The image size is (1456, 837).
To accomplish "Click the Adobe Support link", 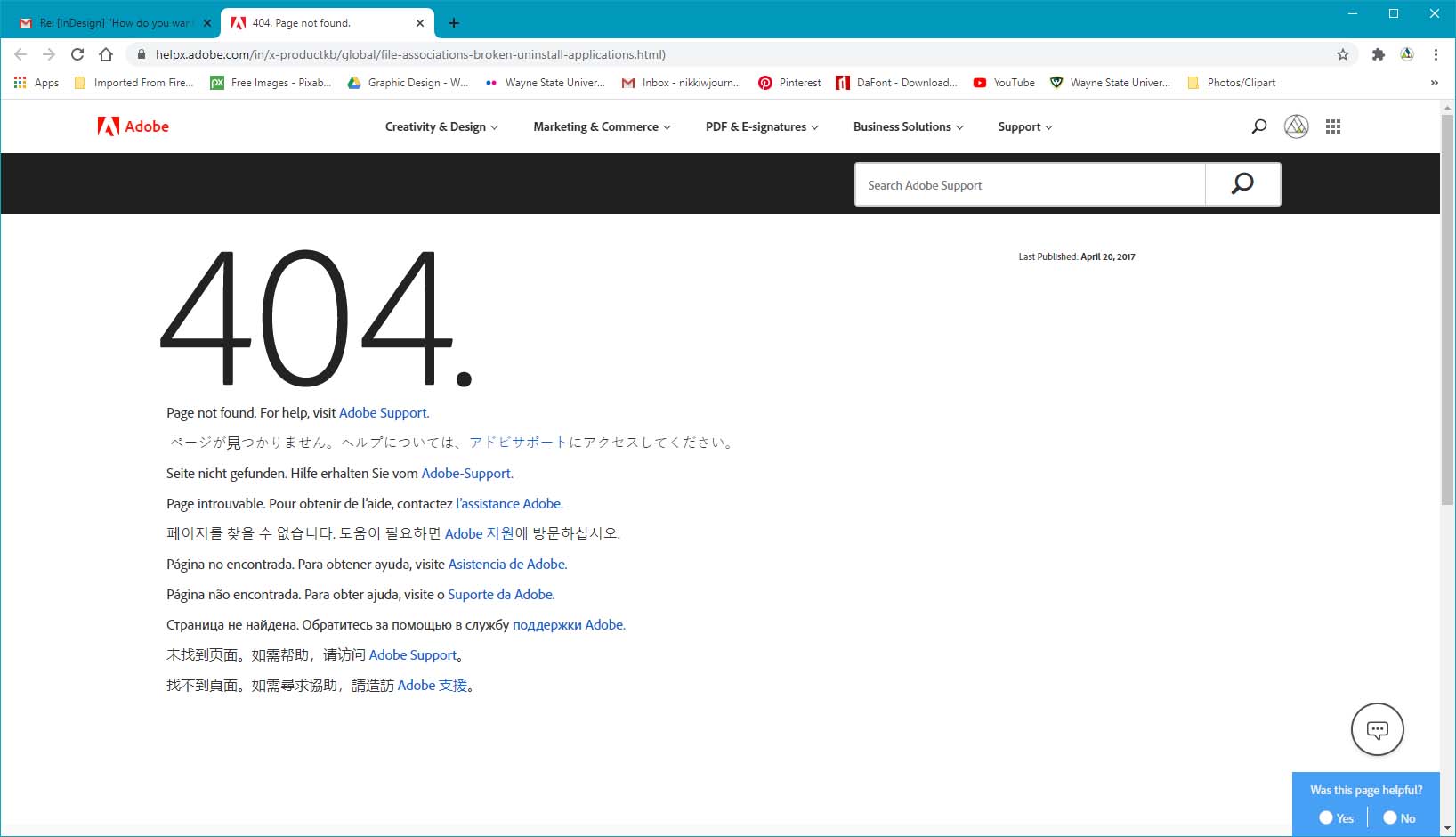I will (x=383, y=412).
